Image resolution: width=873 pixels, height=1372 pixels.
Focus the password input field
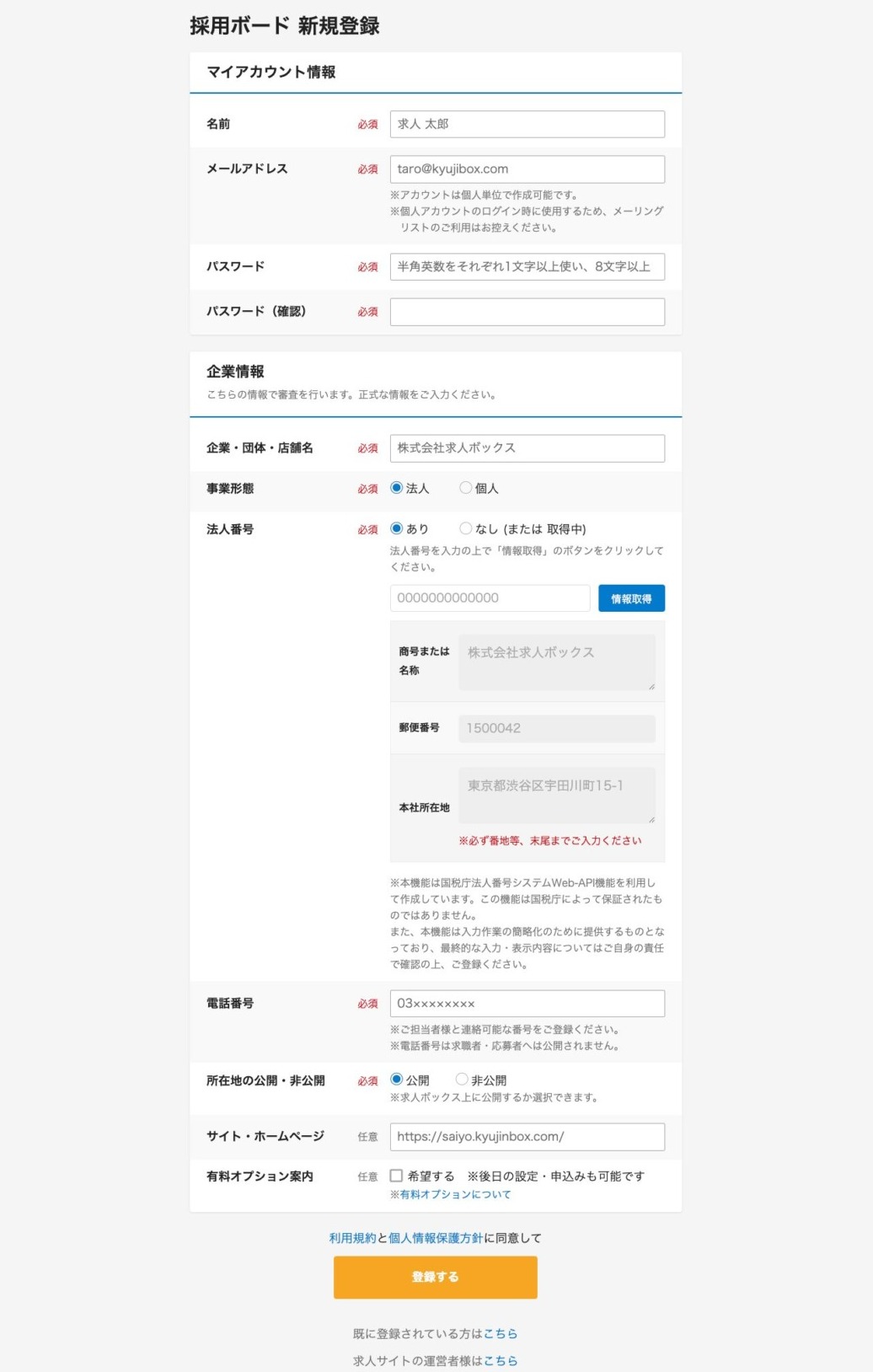point(527,266)
